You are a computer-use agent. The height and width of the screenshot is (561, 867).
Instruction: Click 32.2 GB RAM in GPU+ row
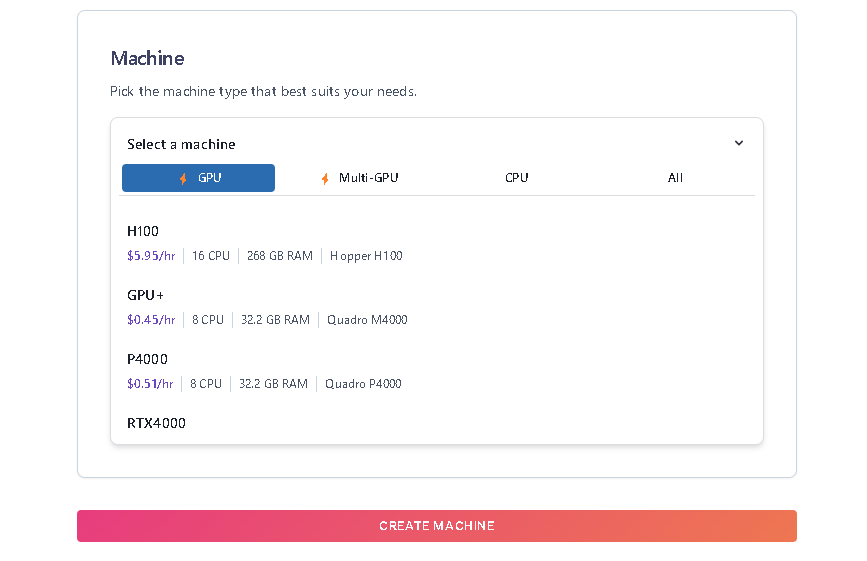[275, 320]
